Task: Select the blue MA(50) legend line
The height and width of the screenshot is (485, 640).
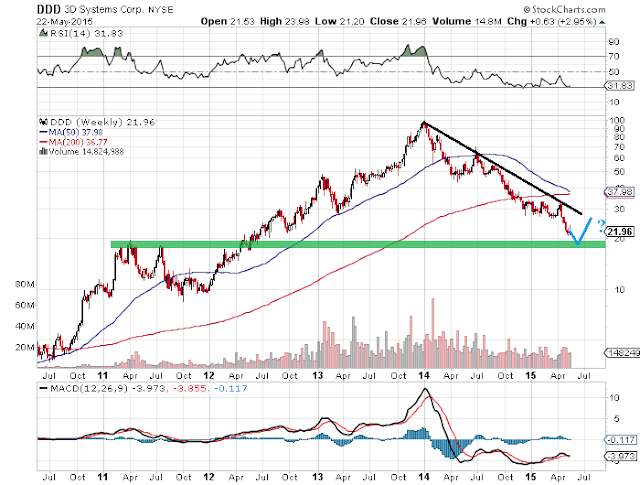Action: pyautogui.click(x=44, y=132)
